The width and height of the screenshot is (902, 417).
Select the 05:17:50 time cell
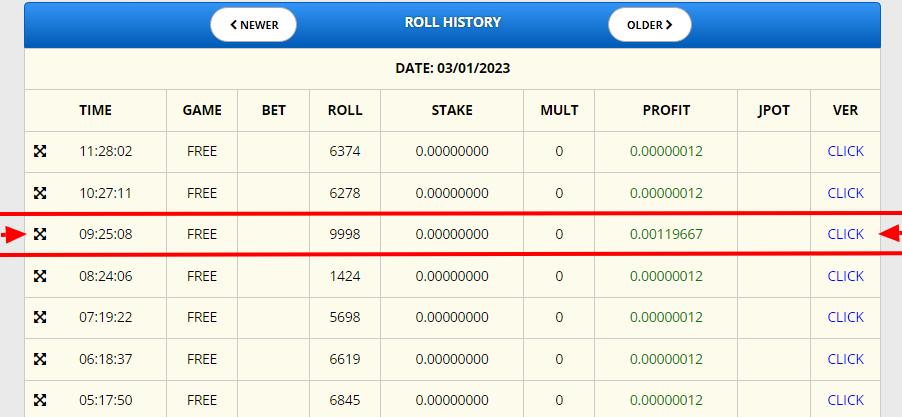click(x=106, y=400)
